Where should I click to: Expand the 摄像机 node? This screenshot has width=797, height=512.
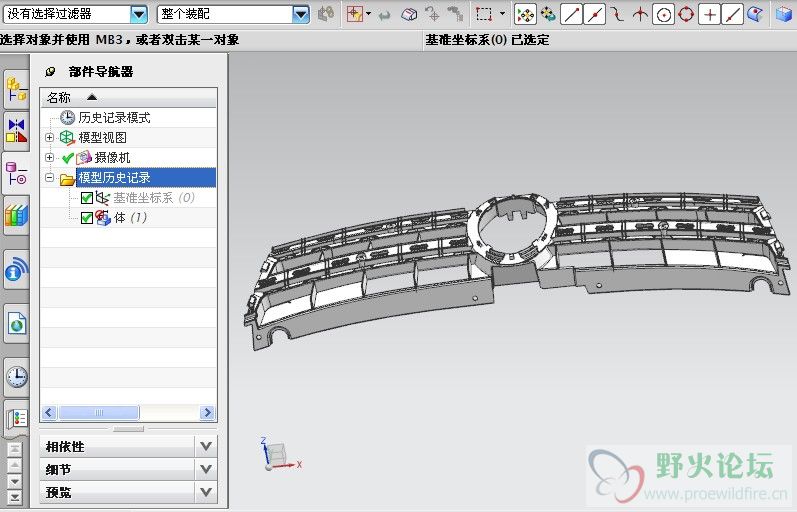(49, 158)
